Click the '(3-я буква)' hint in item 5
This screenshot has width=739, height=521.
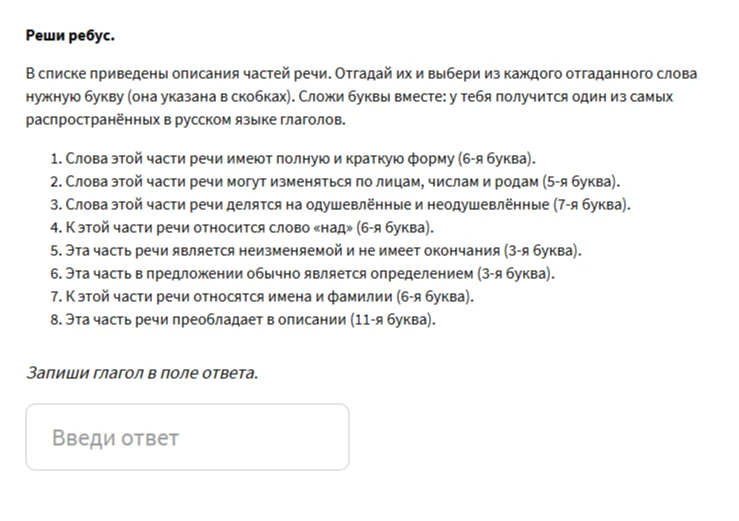[542, 250]
